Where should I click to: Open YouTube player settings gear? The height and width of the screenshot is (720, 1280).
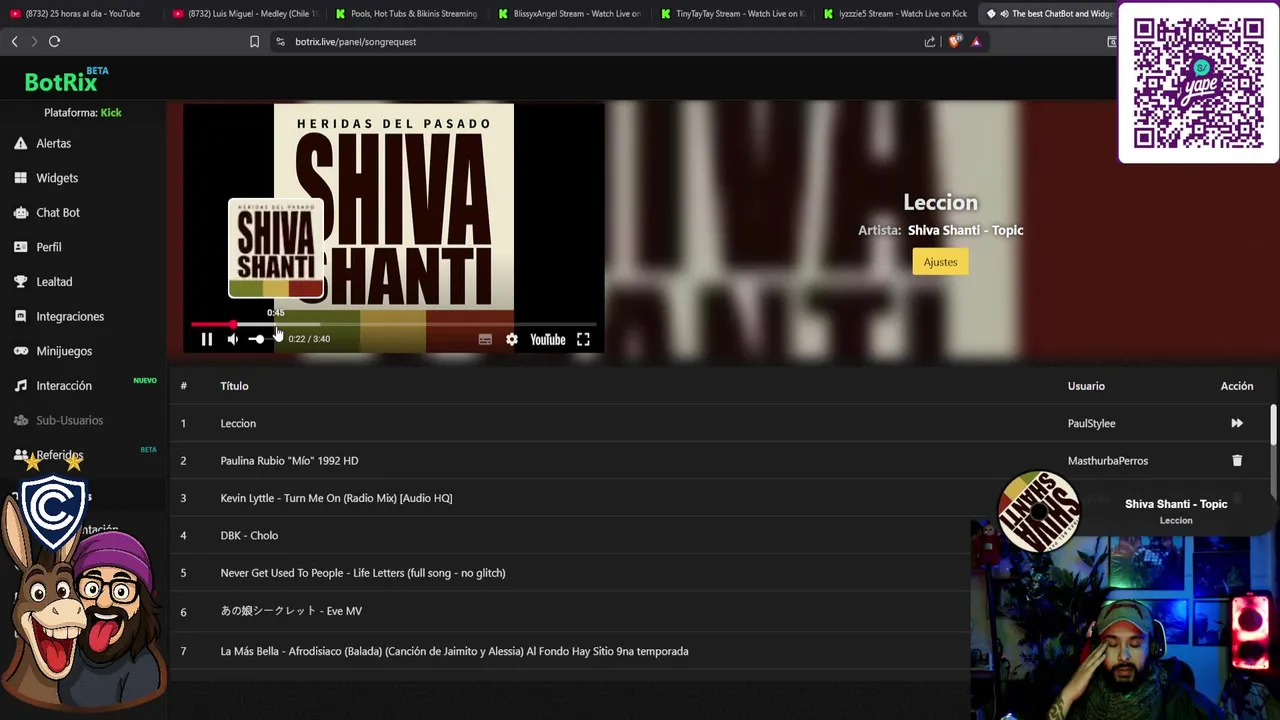pyautogui.click(x=512, y=339)
